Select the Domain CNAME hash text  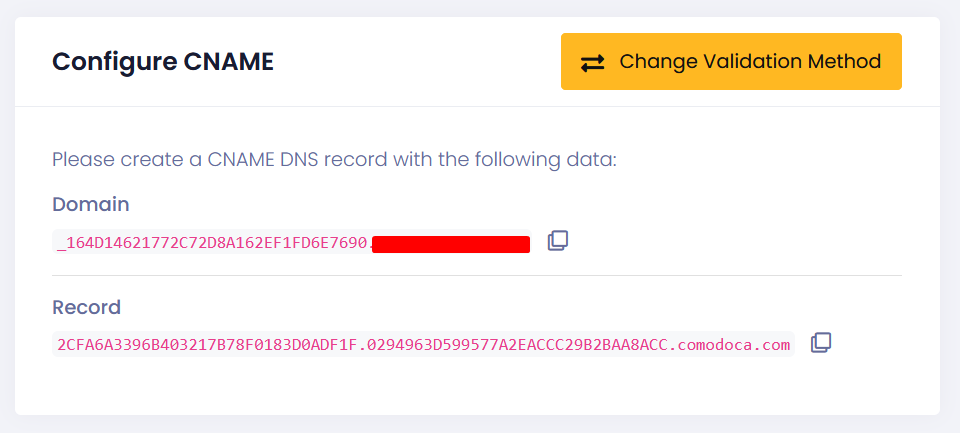214,243
